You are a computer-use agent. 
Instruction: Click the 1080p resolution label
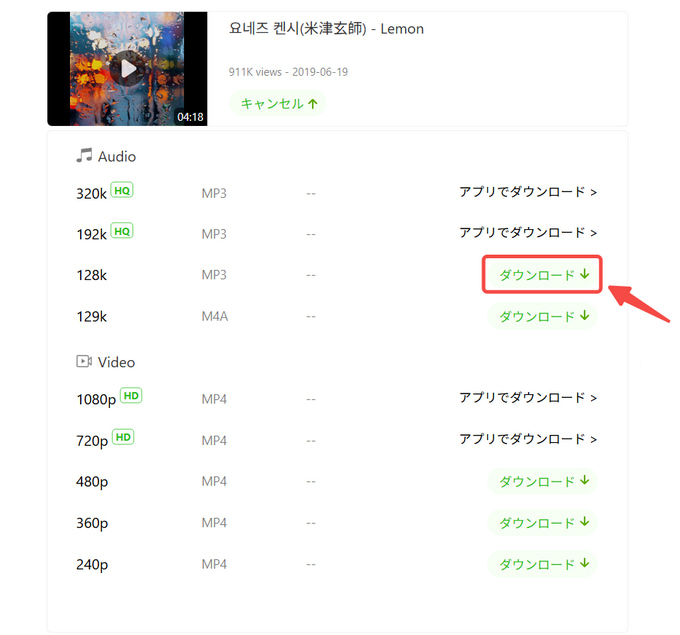(96, 399)
